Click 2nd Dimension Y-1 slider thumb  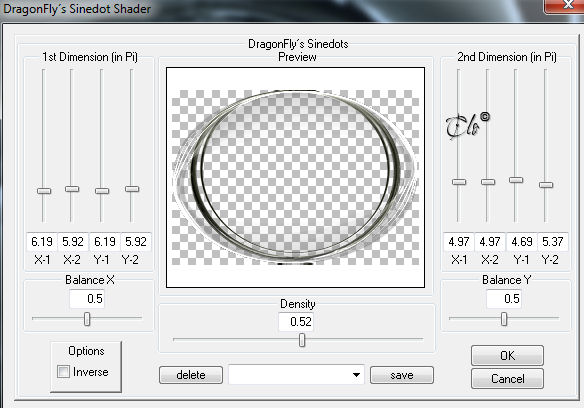[516, 180]
